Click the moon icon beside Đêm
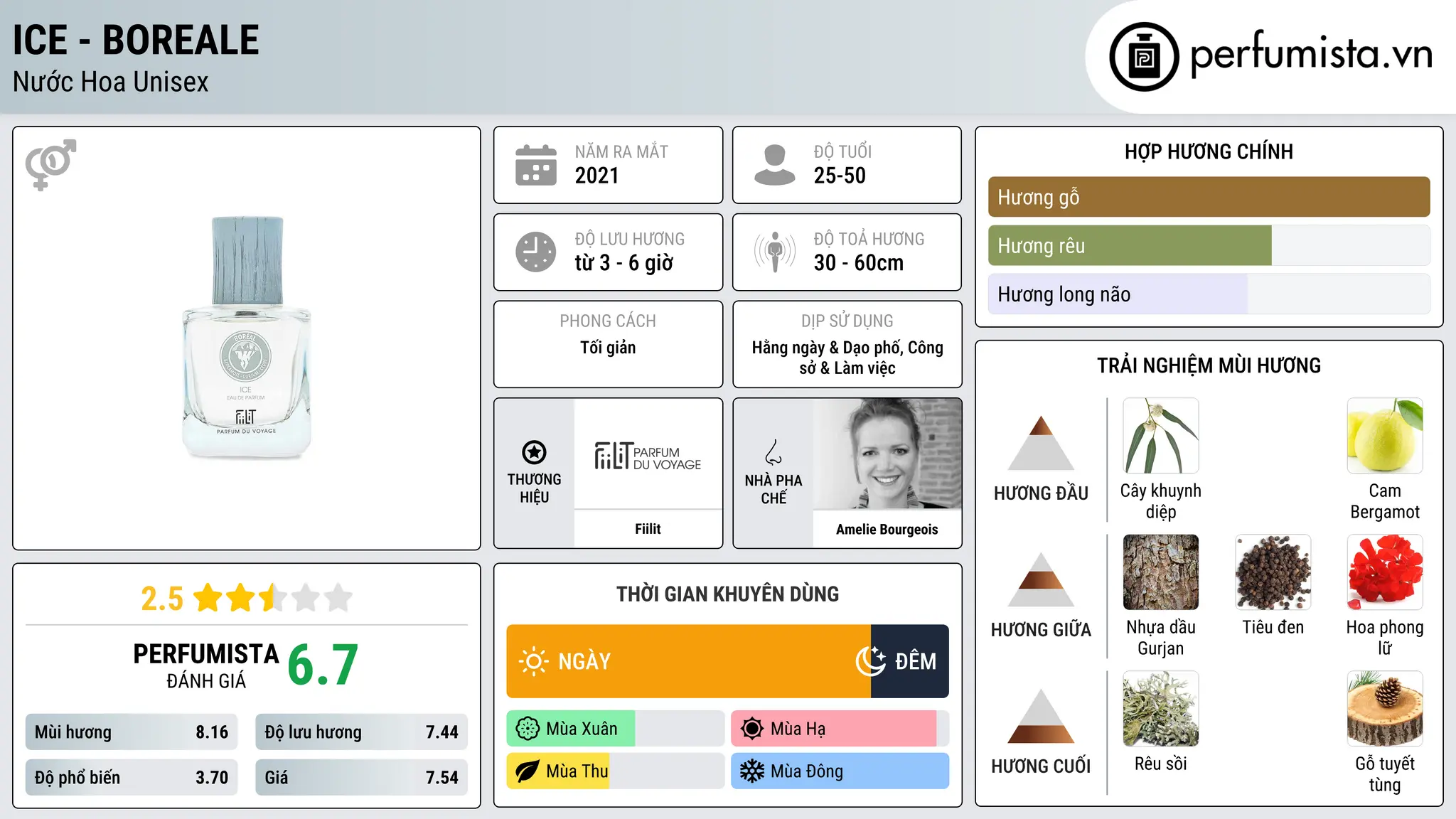This screenshot has width=1456, height=819. [x=870, y=661]
